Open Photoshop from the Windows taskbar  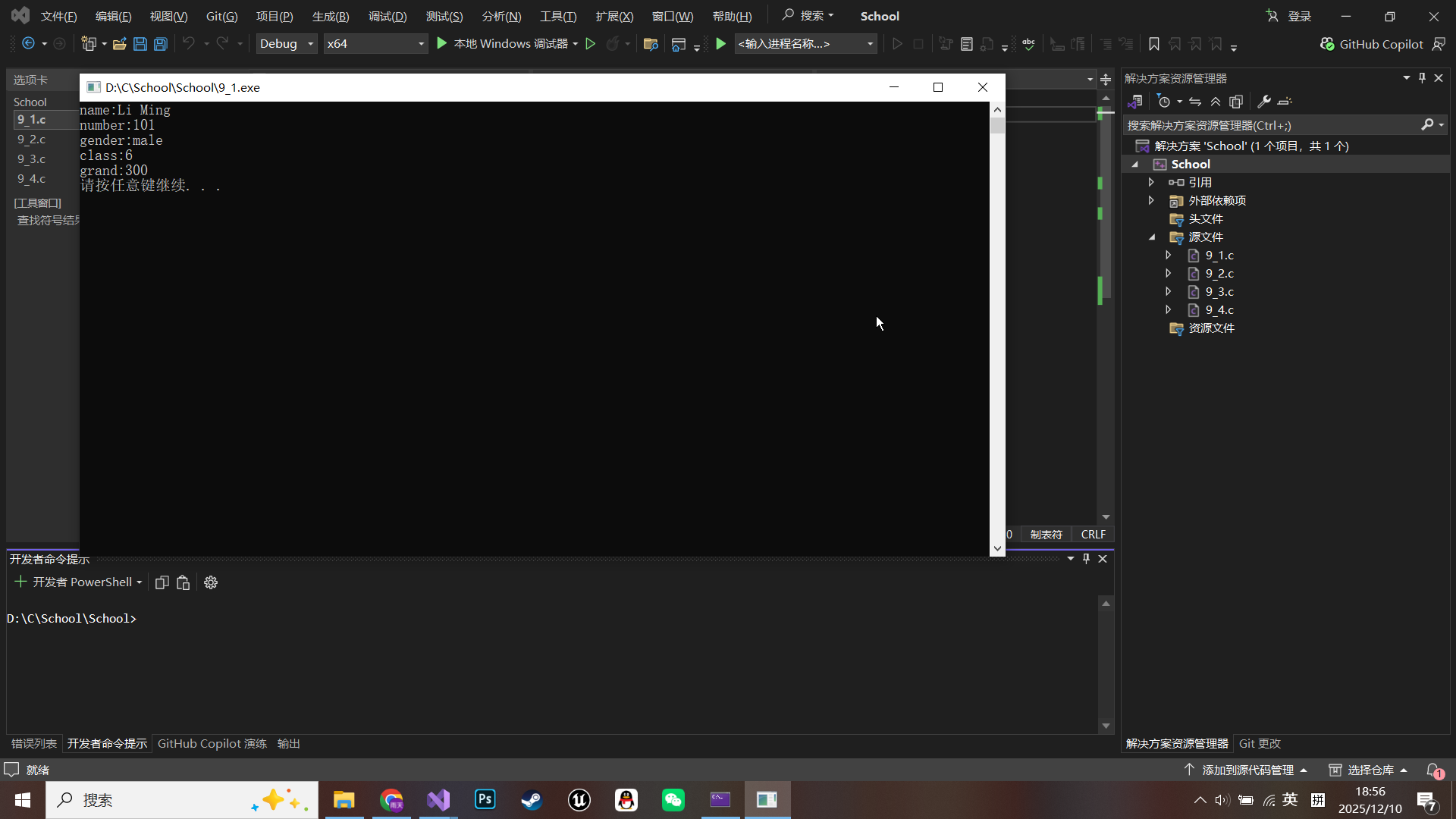point(485,800)
